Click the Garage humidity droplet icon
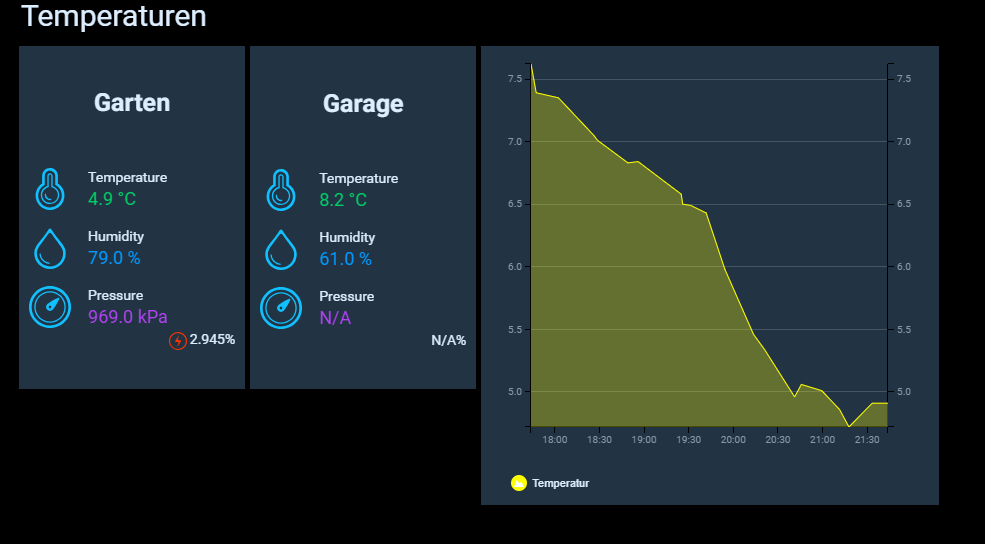 (x=281, y=249)
